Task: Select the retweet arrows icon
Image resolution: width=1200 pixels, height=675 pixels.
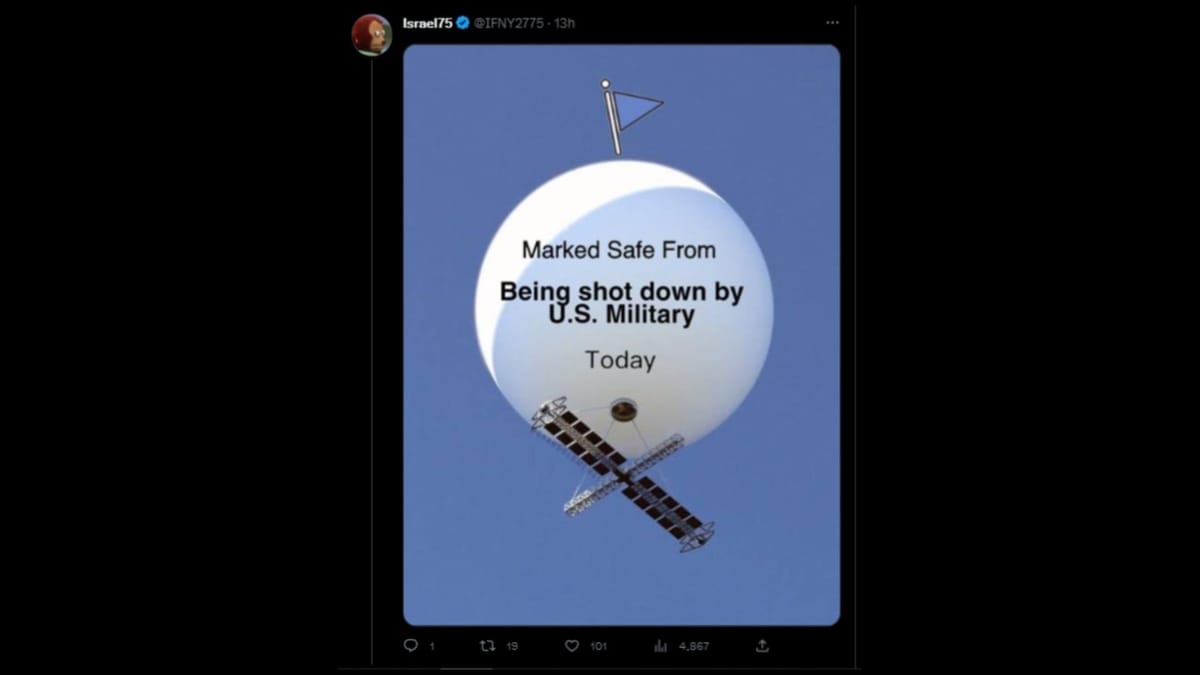Action: tap(488, 645)
